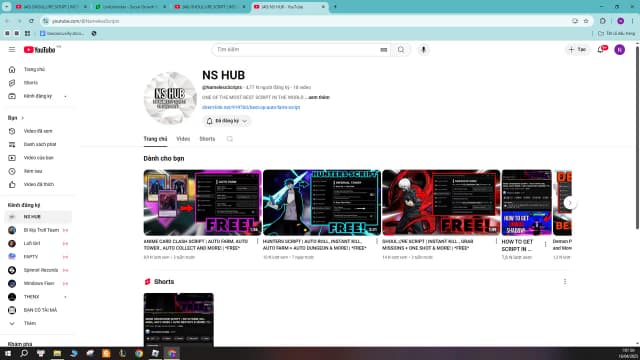Go to Trang chủ in sidebar
Screen dimensions: 640x360
(39, 69)
